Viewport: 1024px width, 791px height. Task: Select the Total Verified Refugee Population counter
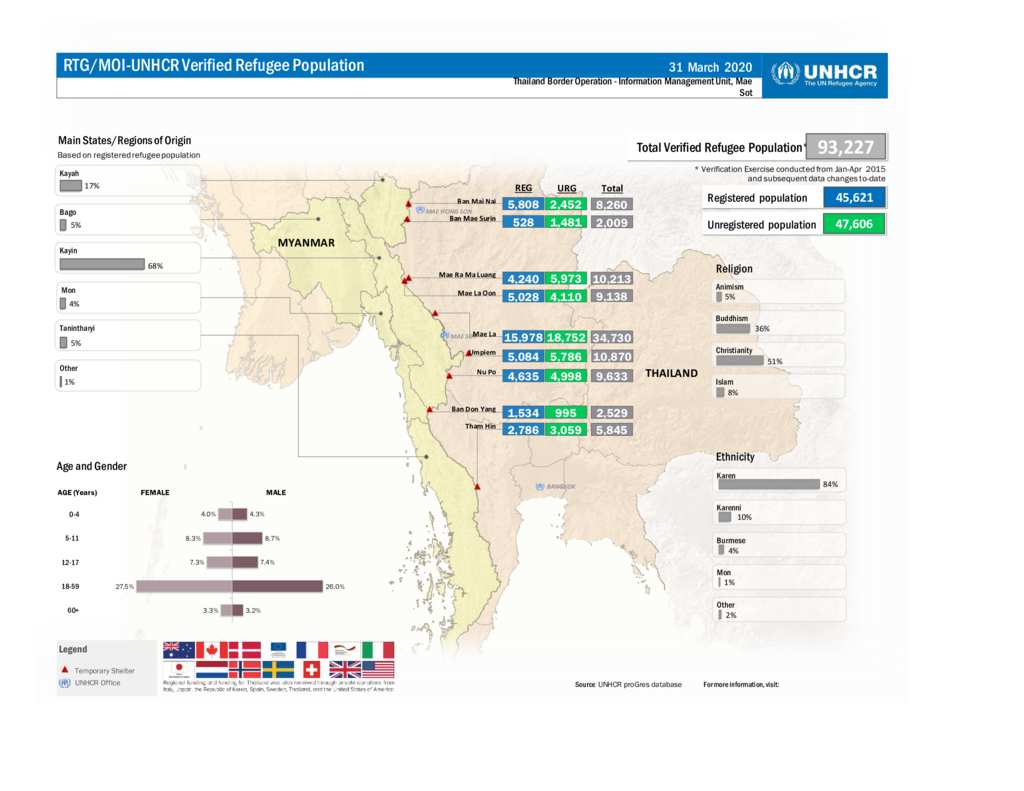click(843, 146)
